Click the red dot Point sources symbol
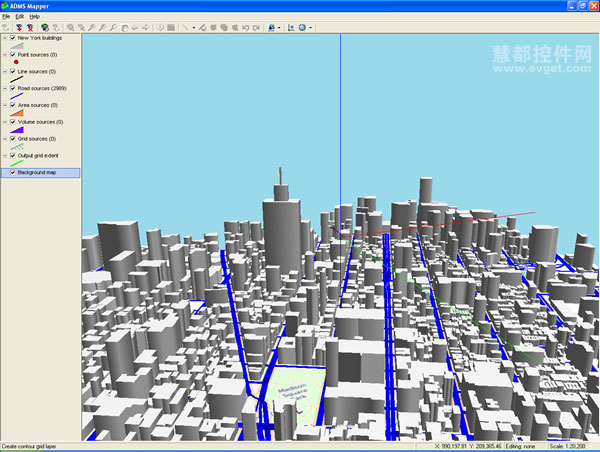The image size is (600, 452). (x=16, y=62)
